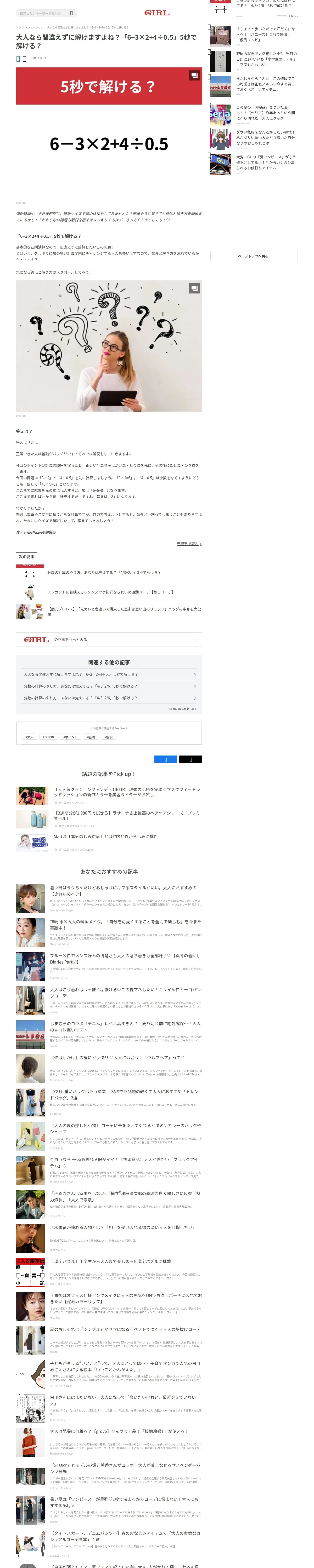The height and width of the screenshot is (1568, 314).
Task: Select the '#基礎' keyword tag
Action: [91, 736]
